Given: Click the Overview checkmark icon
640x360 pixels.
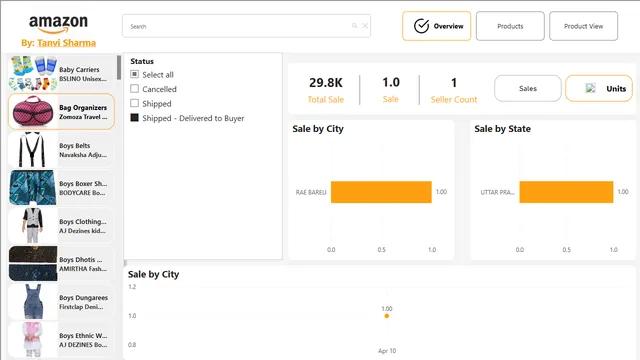Looking at the screenshot, I should (x=421, y=26).
